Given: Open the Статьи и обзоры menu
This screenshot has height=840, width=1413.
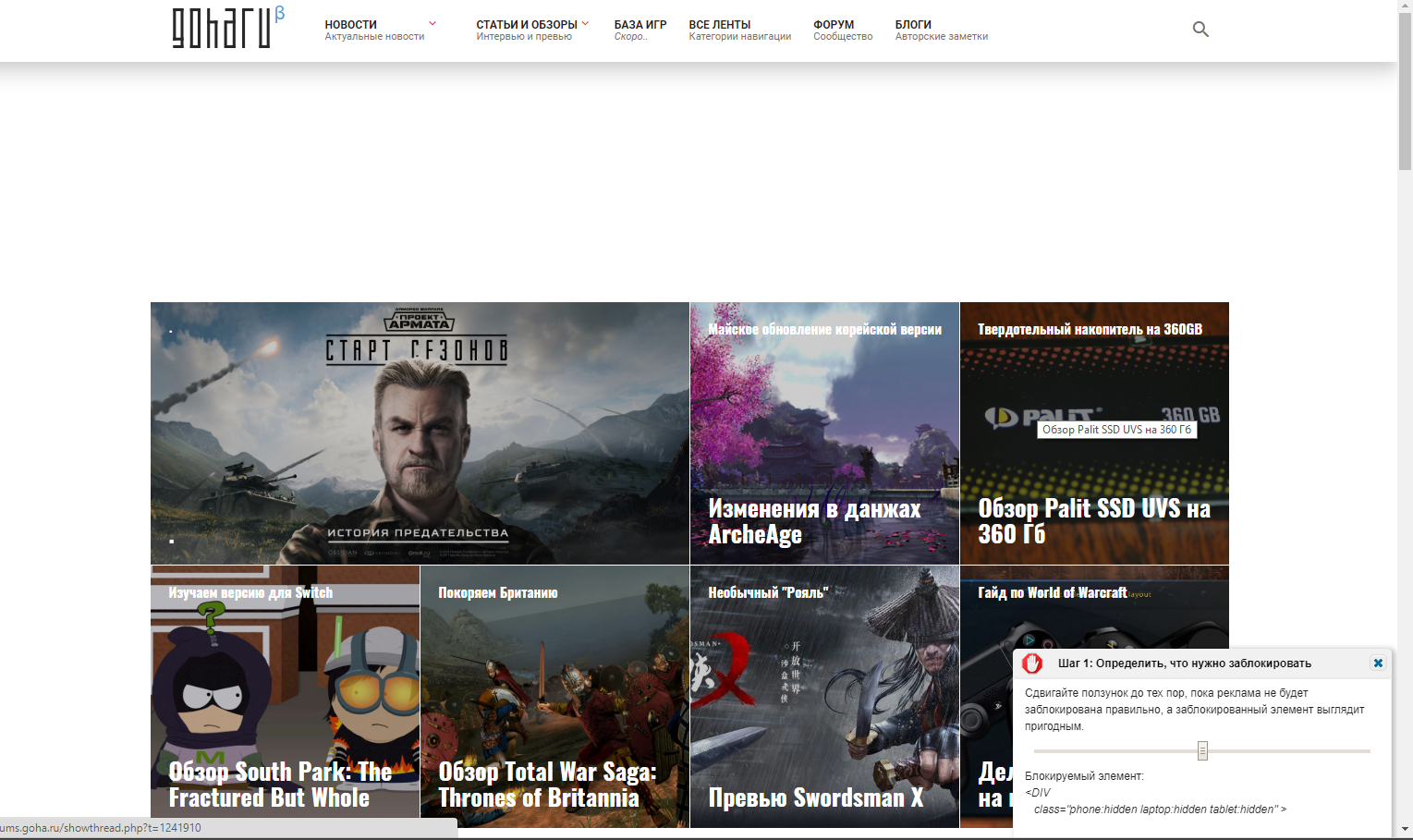Looking at the screenshot, I should click(x=526, y=30).
